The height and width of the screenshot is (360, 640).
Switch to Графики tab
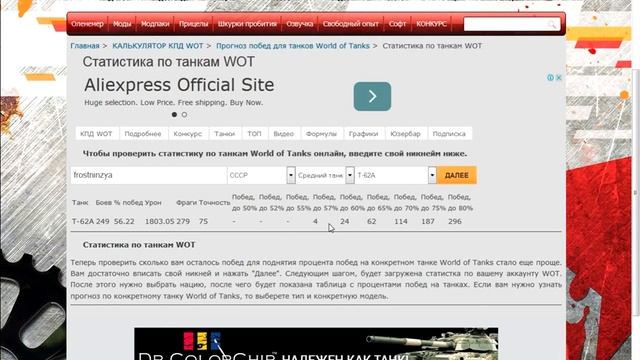coord(363,133)
